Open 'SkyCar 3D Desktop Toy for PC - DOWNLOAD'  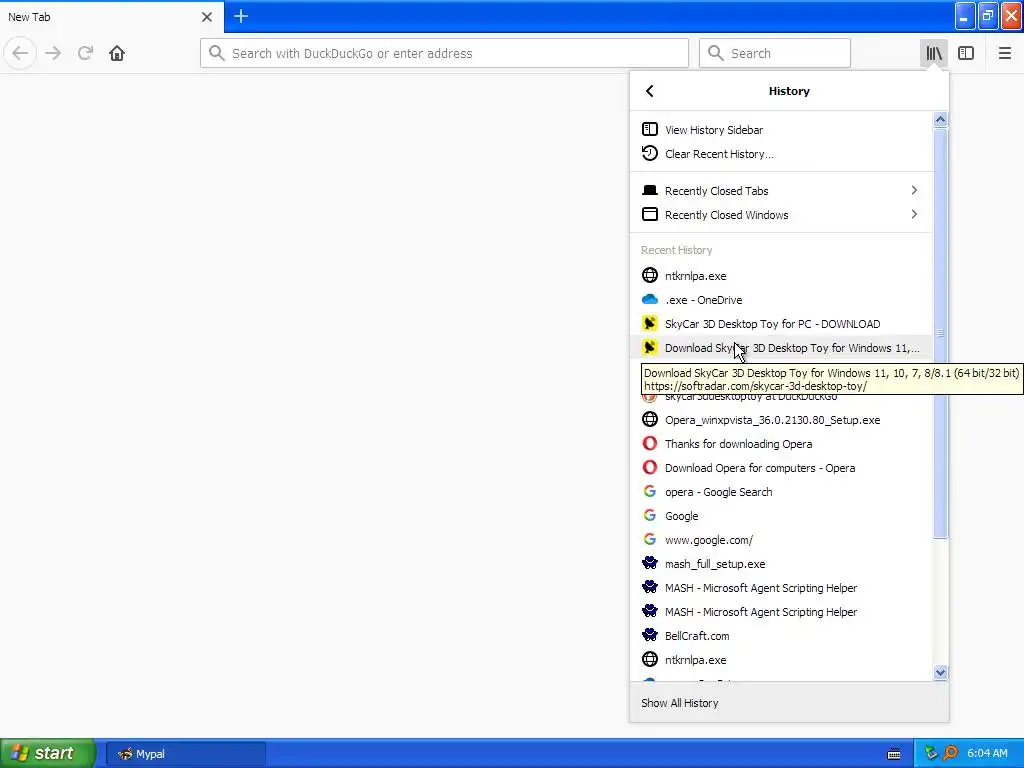coord(781,324)
